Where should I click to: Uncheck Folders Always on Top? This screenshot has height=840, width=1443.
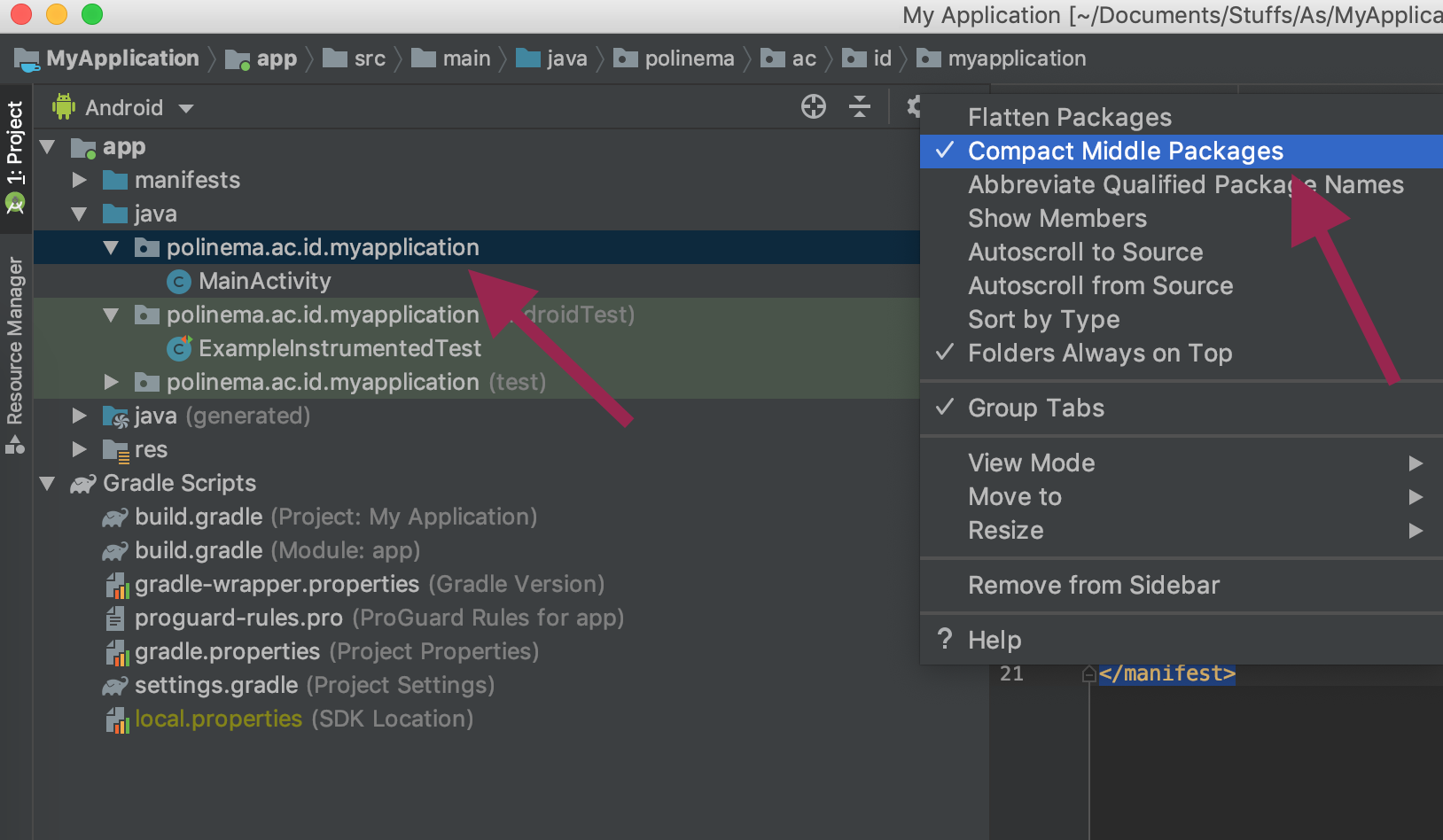pos(1182,354)
